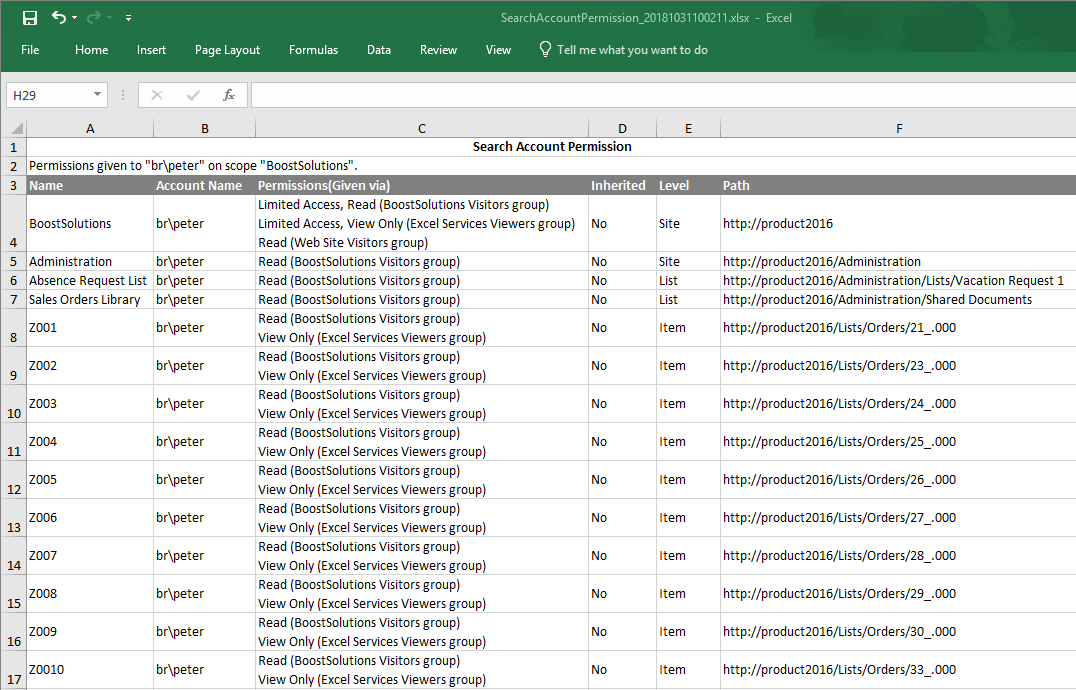Click the Save icon in title bar

[29, 17]
